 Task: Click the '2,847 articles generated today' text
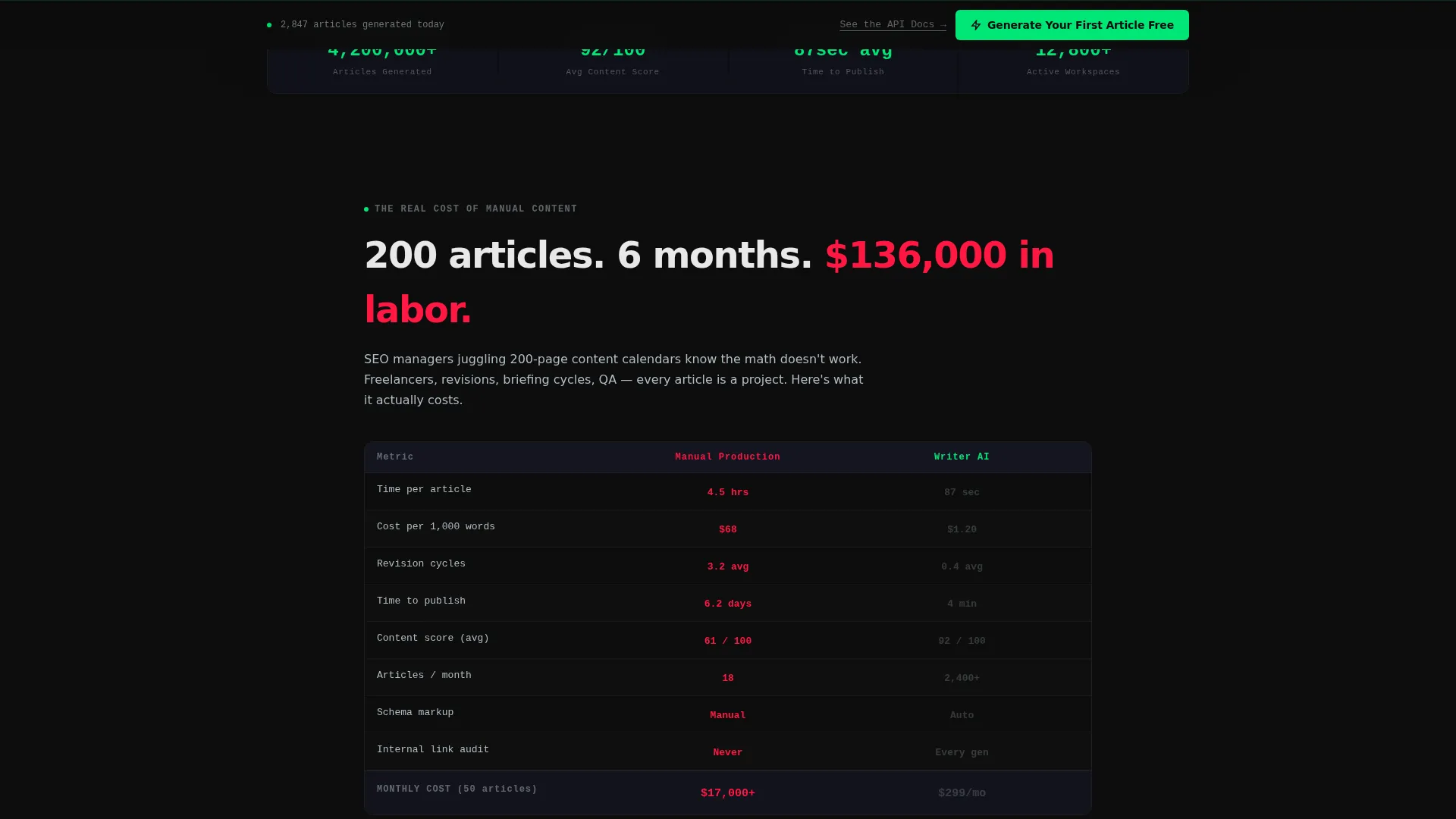click(x=362, y=25)
